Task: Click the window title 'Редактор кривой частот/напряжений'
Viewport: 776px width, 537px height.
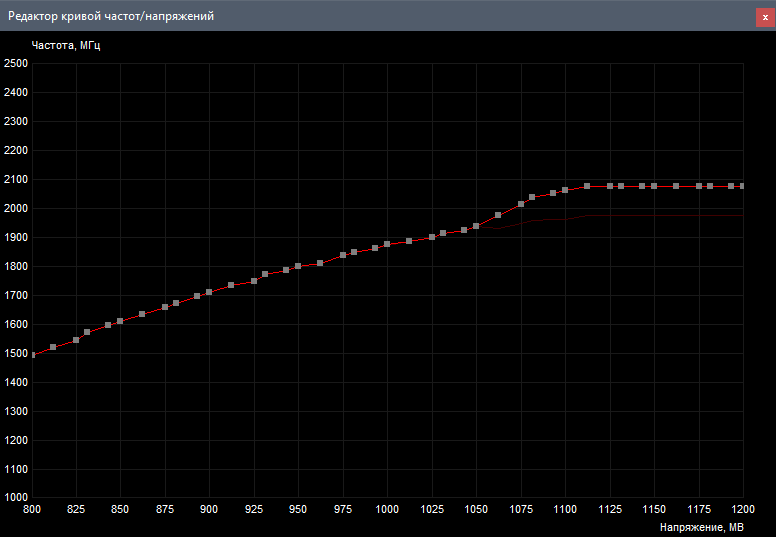Action: 111,16
